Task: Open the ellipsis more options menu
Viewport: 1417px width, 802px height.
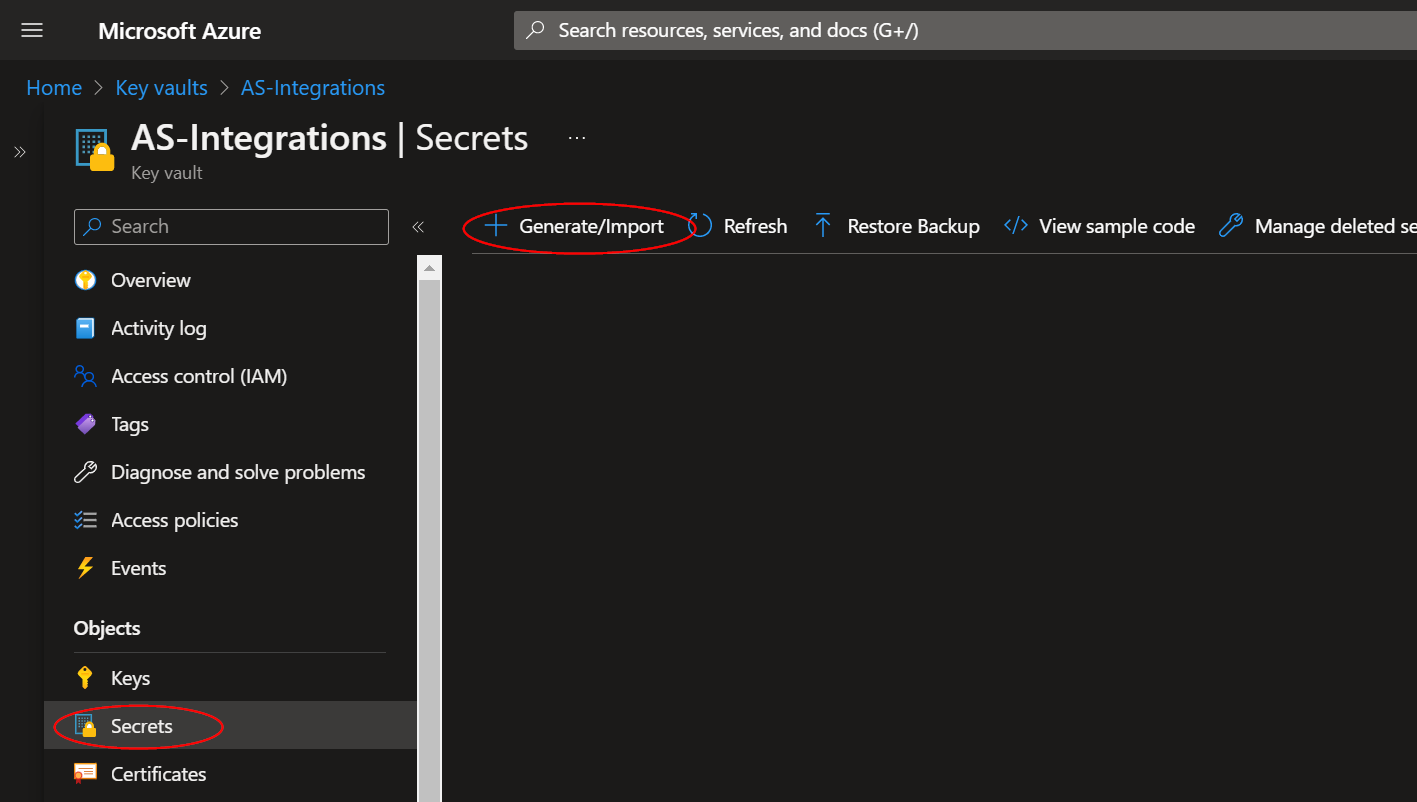Action: (x=577, y=138)
